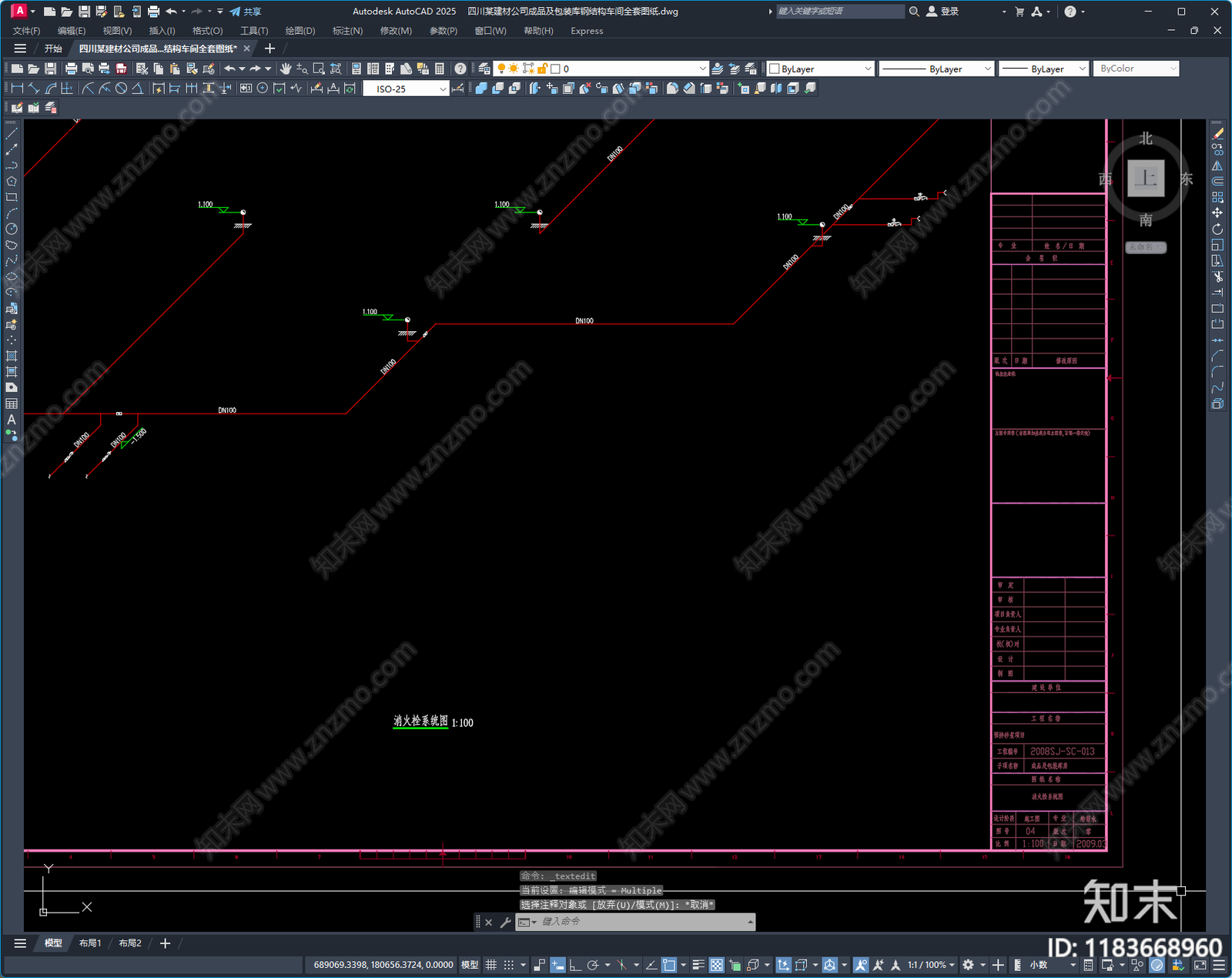
Task: Click the Solid Union tool icon
Action: tap(481, 89)
